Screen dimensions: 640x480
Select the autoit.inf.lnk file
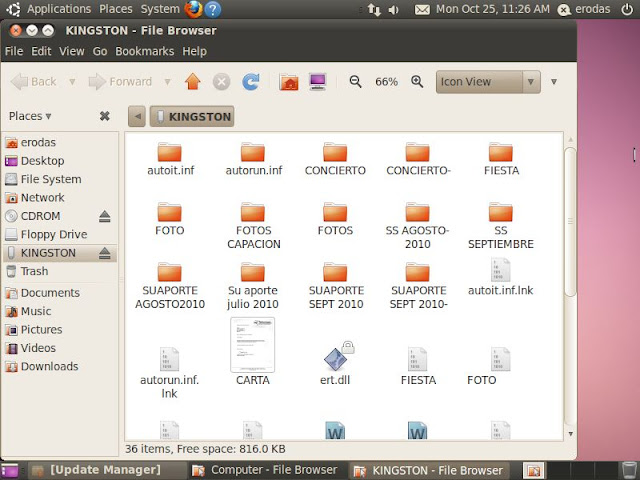[x=501, y=277]
